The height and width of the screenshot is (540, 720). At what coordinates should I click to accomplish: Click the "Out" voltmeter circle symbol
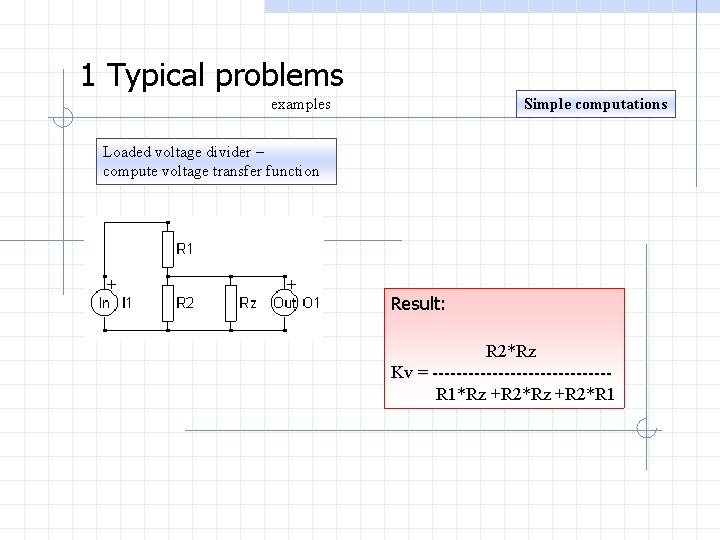click(285, 303)
